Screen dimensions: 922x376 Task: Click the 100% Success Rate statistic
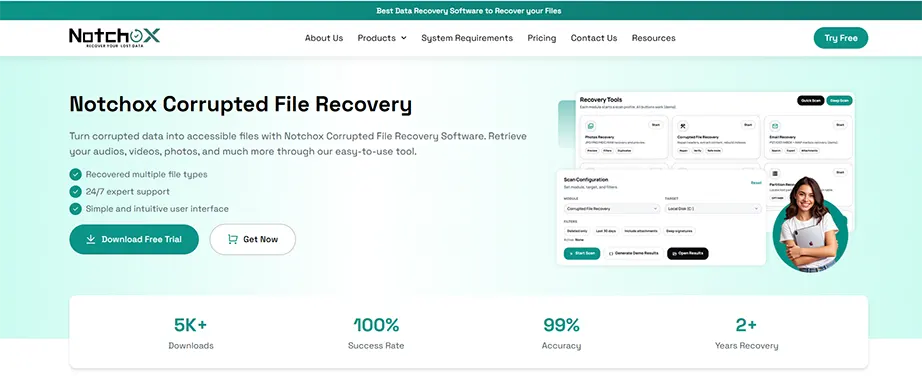[x=376, y=334]
